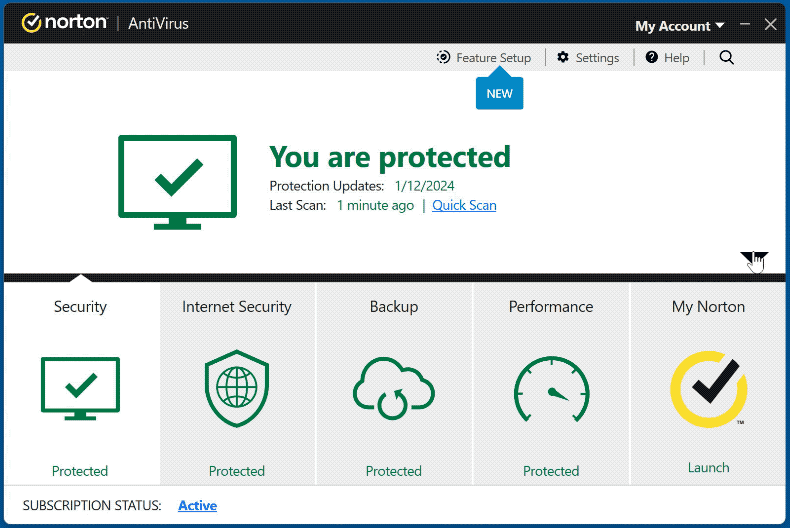Click the AntiVirus title text
The height and width of the screenshot is (528, 790).
point(158,24)
